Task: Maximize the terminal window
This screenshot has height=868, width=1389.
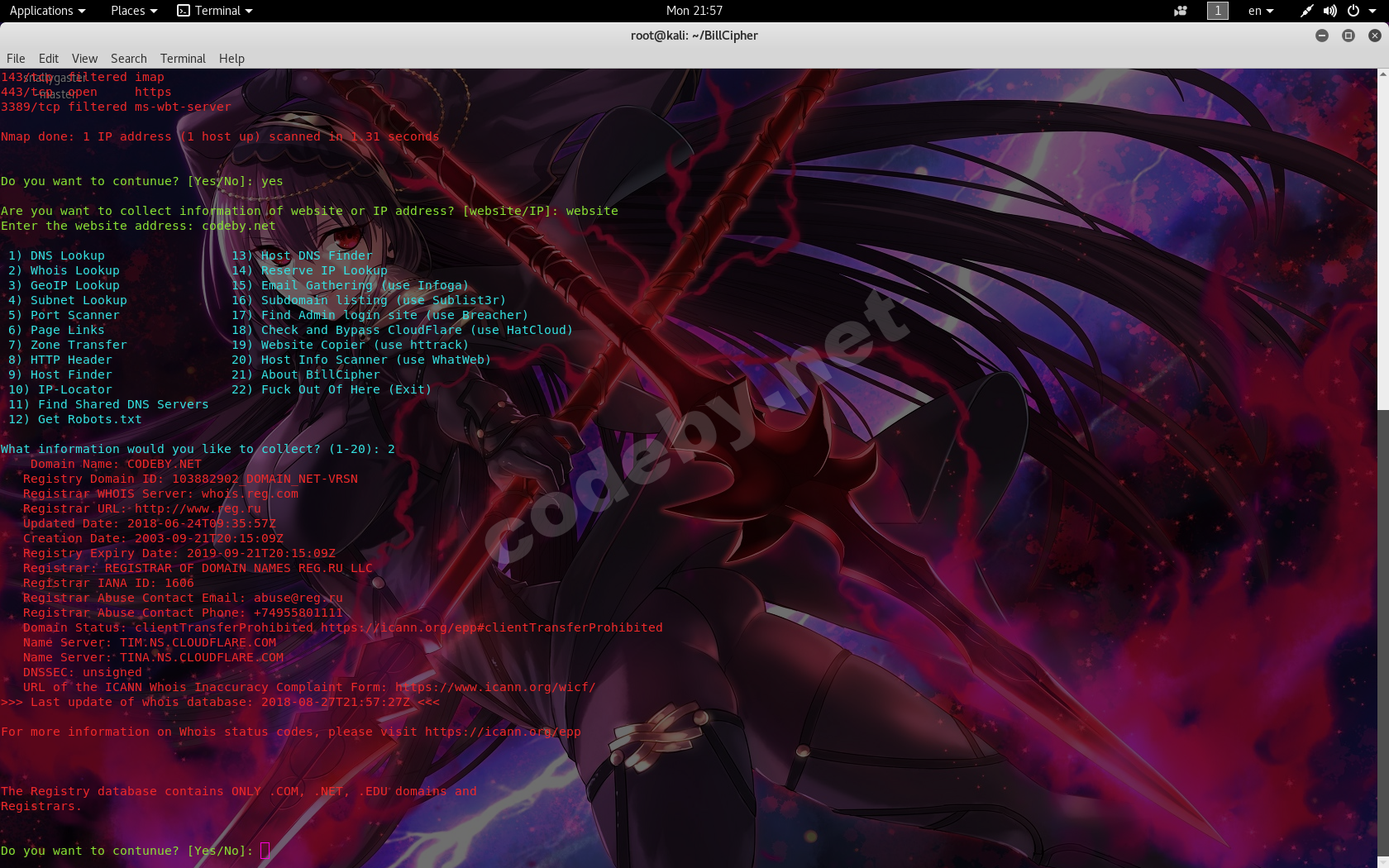Action: [1348, 36]
